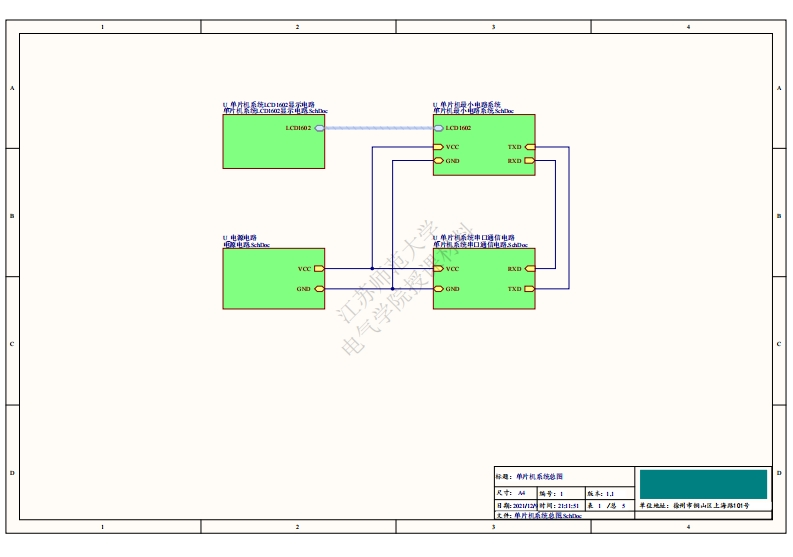This screenshot has height=557, width=793.
Task: Click the junction dot on the VCC wire
Action: pyautogui.click(x=372, y=269)
